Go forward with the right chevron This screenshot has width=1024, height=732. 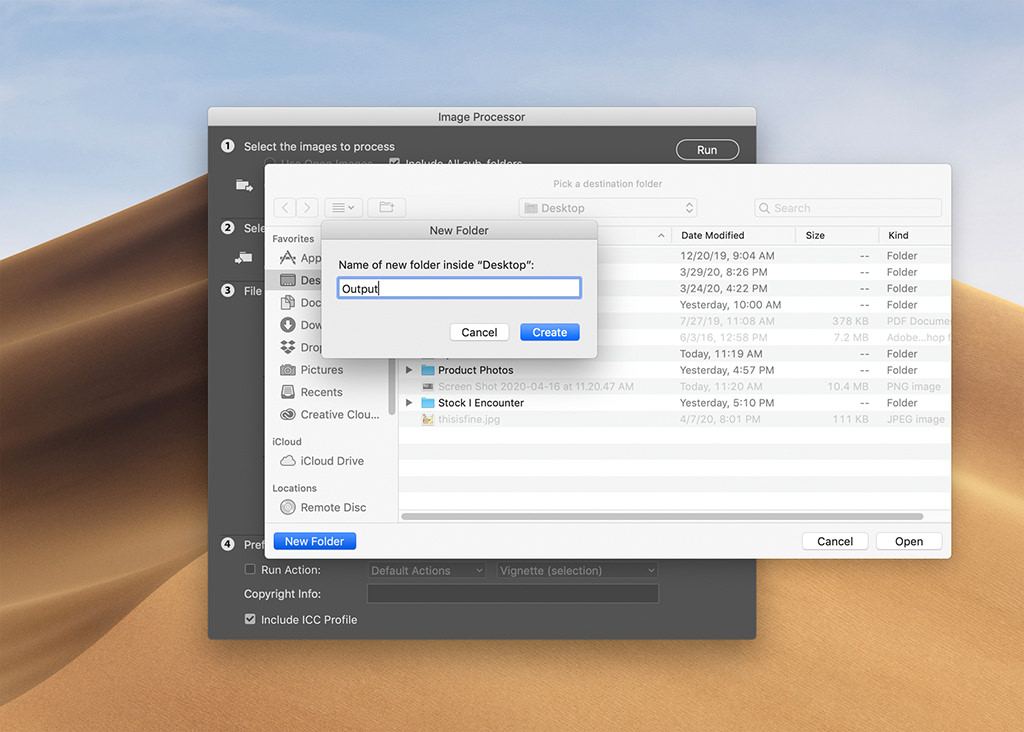tap(307, 208)
